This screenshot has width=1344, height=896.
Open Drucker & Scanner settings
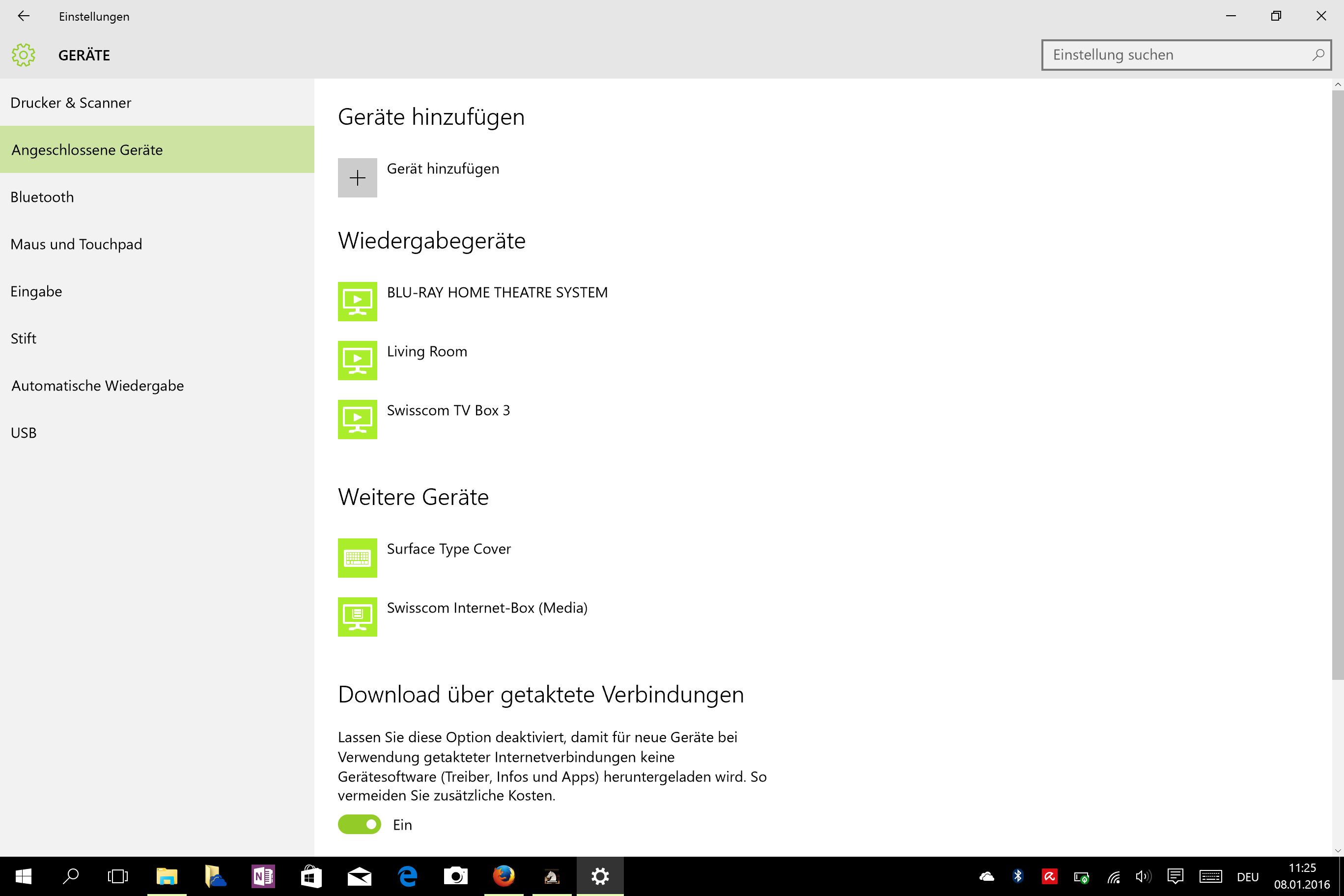coord(157,103)
